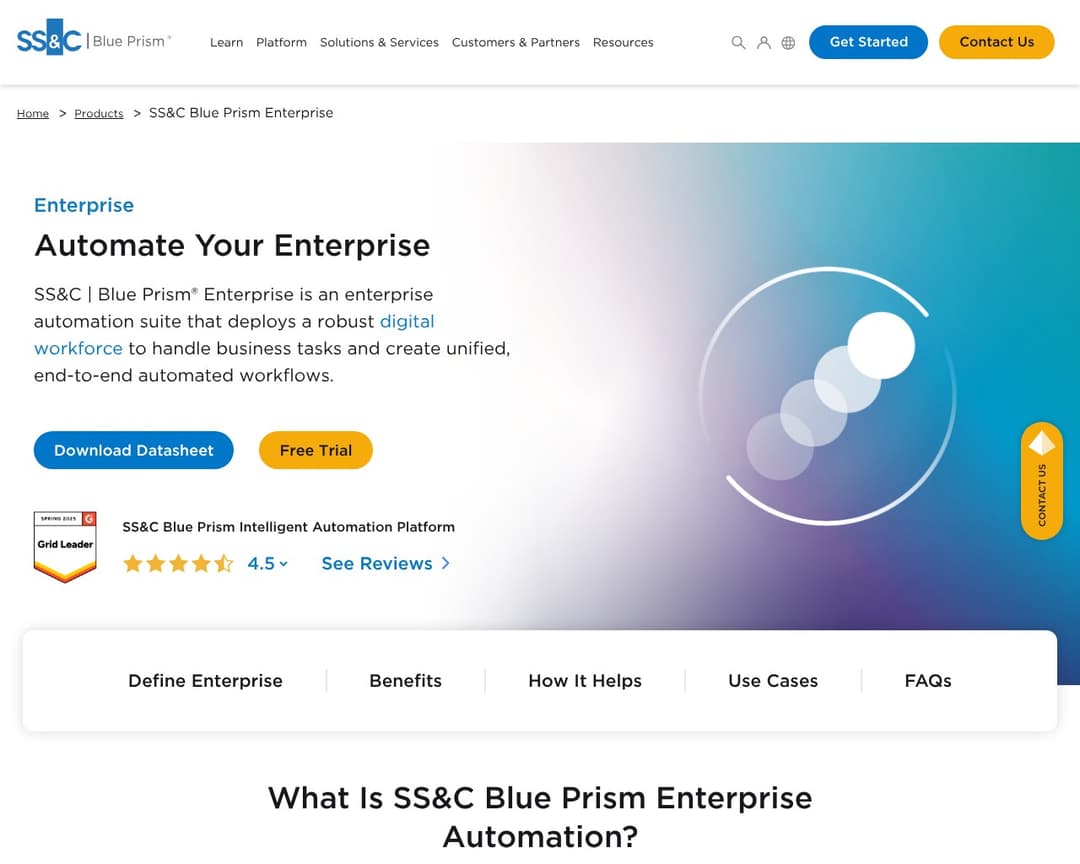
Task: Start a Free Trial
Action: tap(315, 450)
